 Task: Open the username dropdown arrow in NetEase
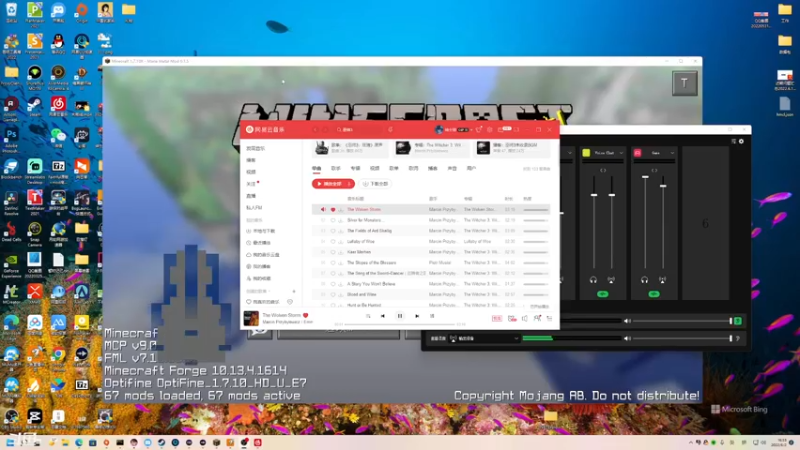(x=471, y=130)
